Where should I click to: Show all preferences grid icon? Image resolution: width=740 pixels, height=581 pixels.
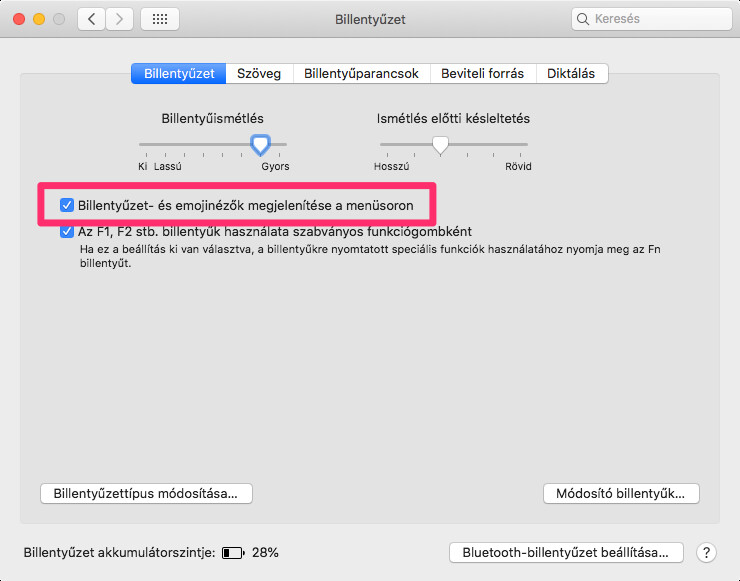(x=160, y=19)
